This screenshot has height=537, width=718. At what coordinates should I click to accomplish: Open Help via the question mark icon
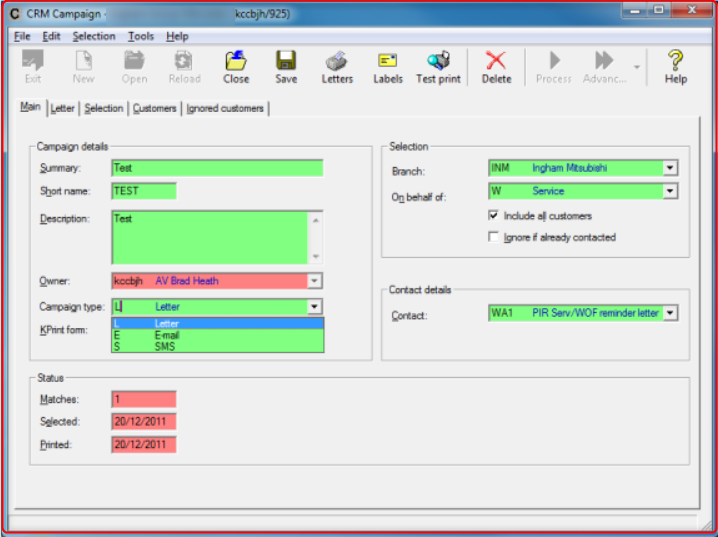(x=676, y=62)
